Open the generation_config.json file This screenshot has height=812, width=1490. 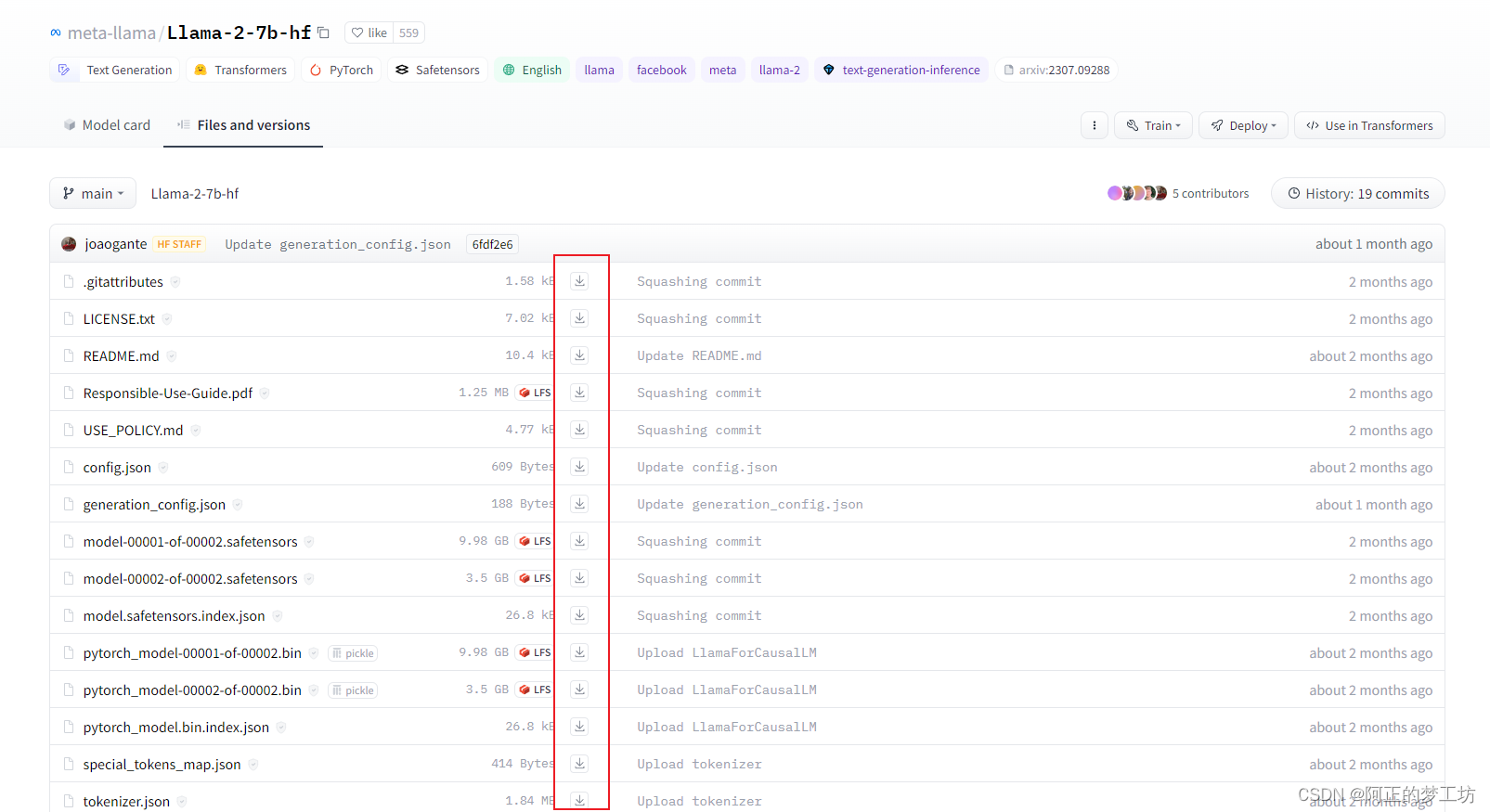tap(154, 504)
